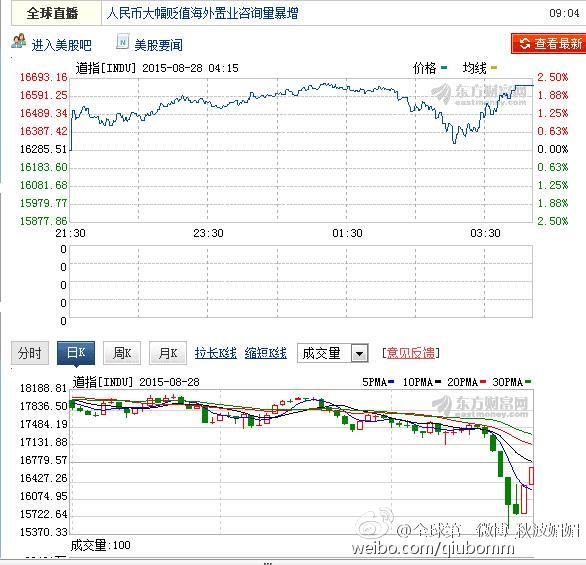586x565 pixels.
Task: Click the 东方财富网 watermark logo on intraday chart
Action: click(x=479, y=94)
